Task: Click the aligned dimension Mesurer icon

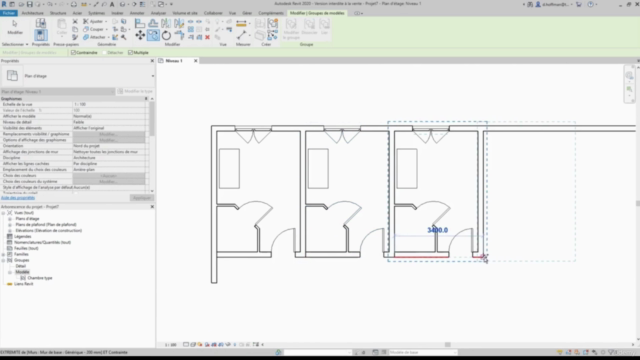Action: (x=241, y=23)
